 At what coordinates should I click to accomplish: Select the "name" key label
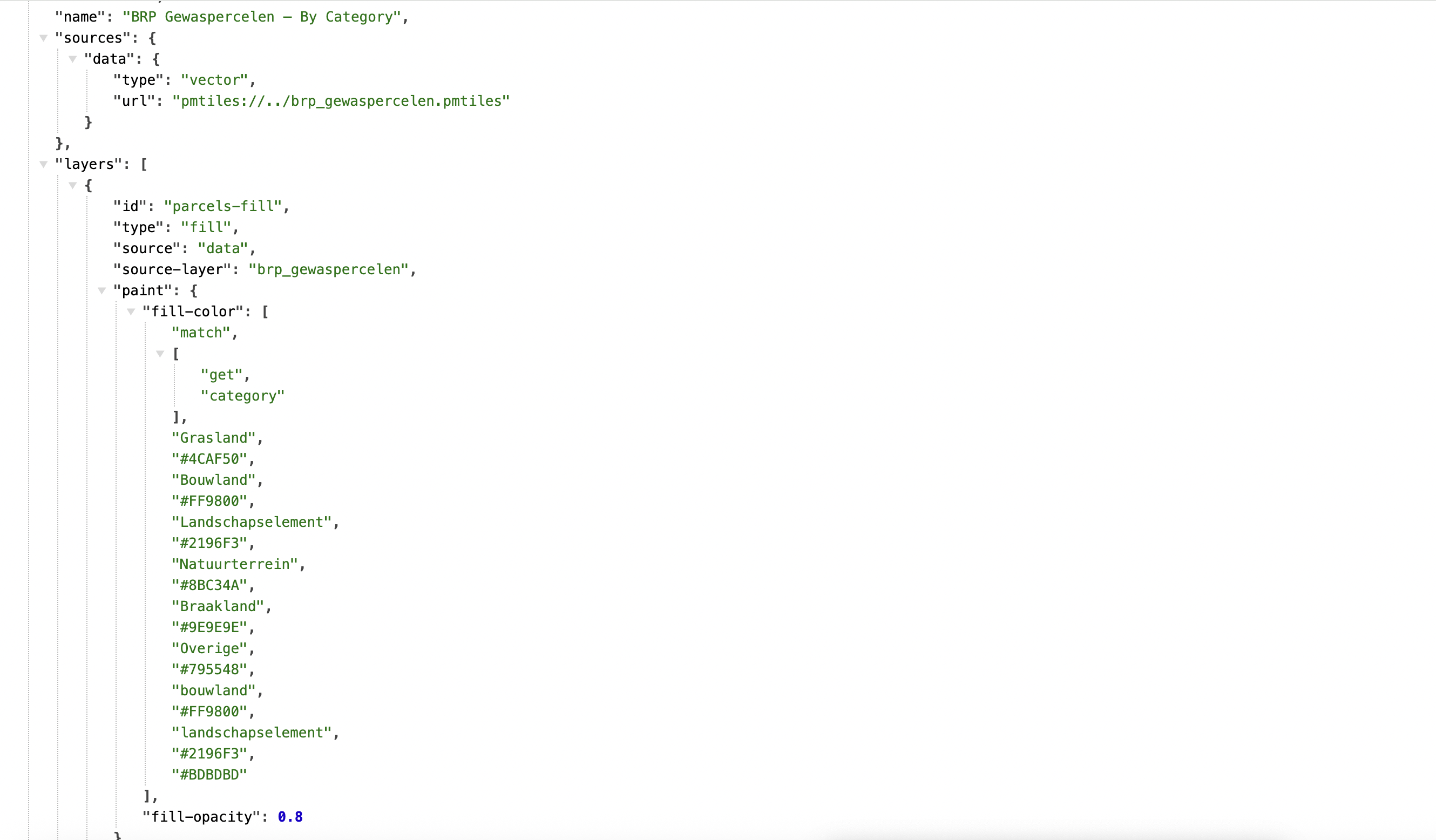tap(80, 17)
